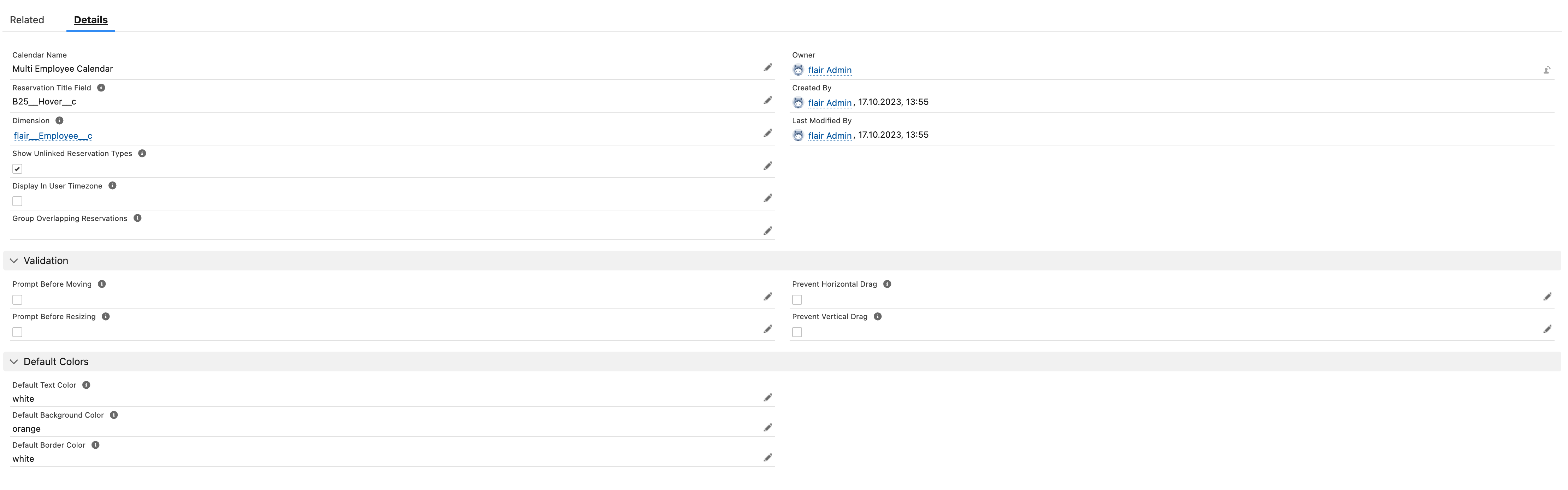Screen dimensions: 1568x490
Task: Open the flair__Employee__c dimension link
Action: [53, 136]
